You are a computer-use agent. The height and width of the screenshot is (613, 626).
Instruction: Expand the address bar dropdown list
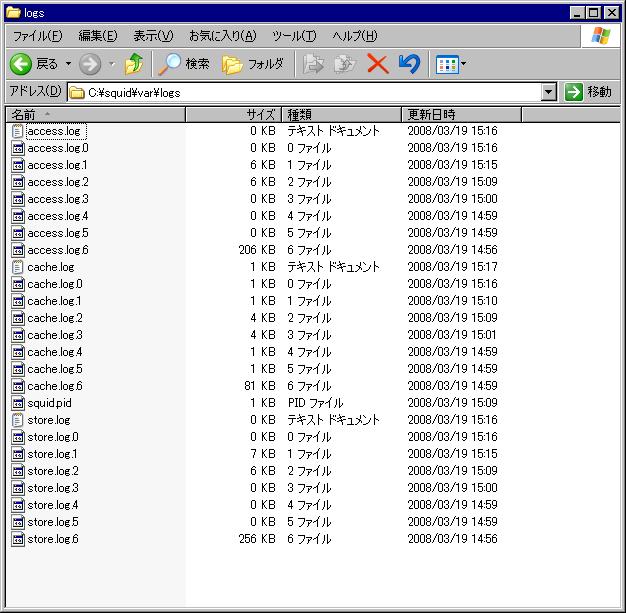[549, 93]
